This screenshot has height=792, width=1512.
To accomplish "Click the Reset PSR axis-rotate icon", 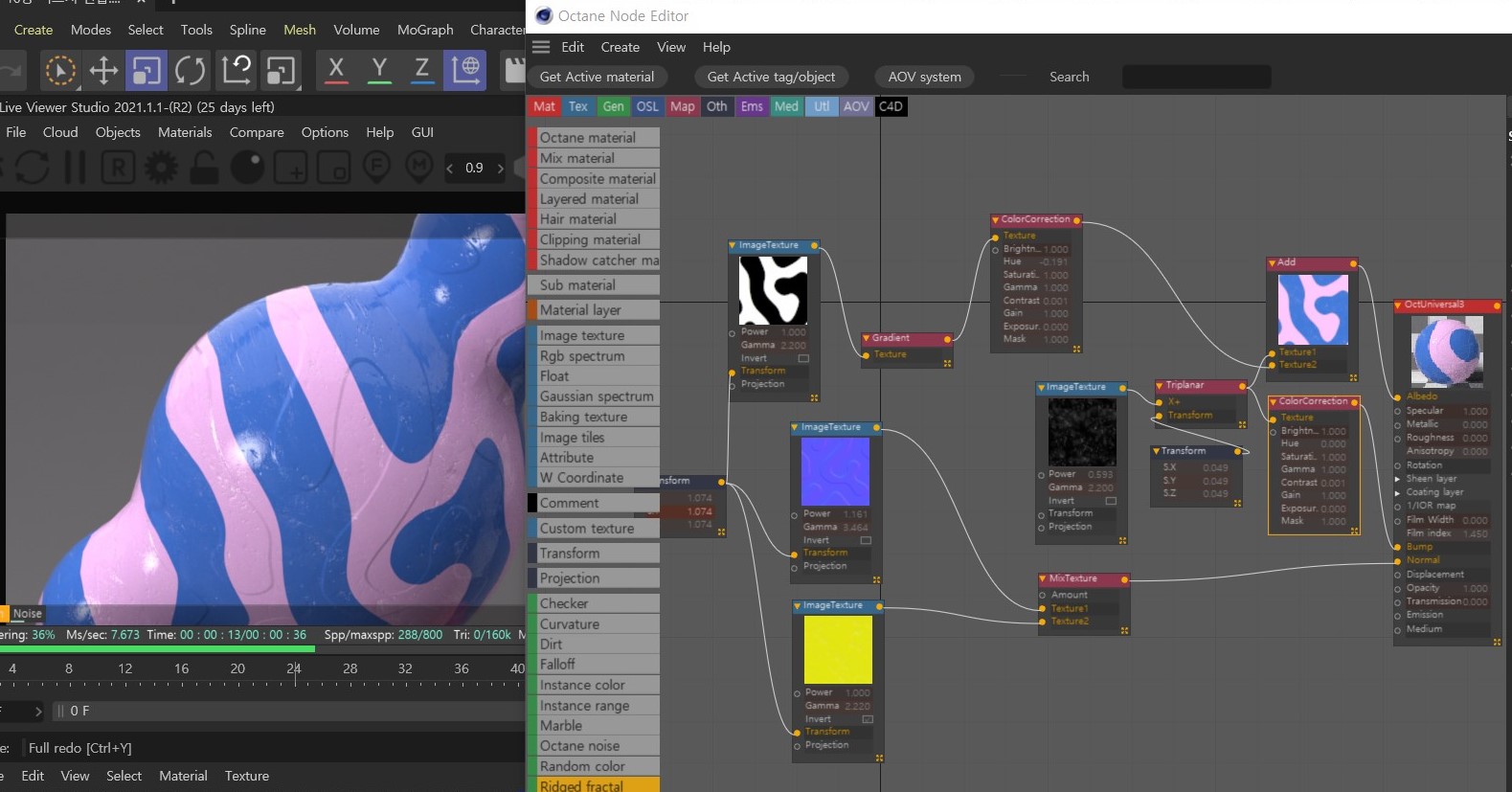I will (237, 70).
